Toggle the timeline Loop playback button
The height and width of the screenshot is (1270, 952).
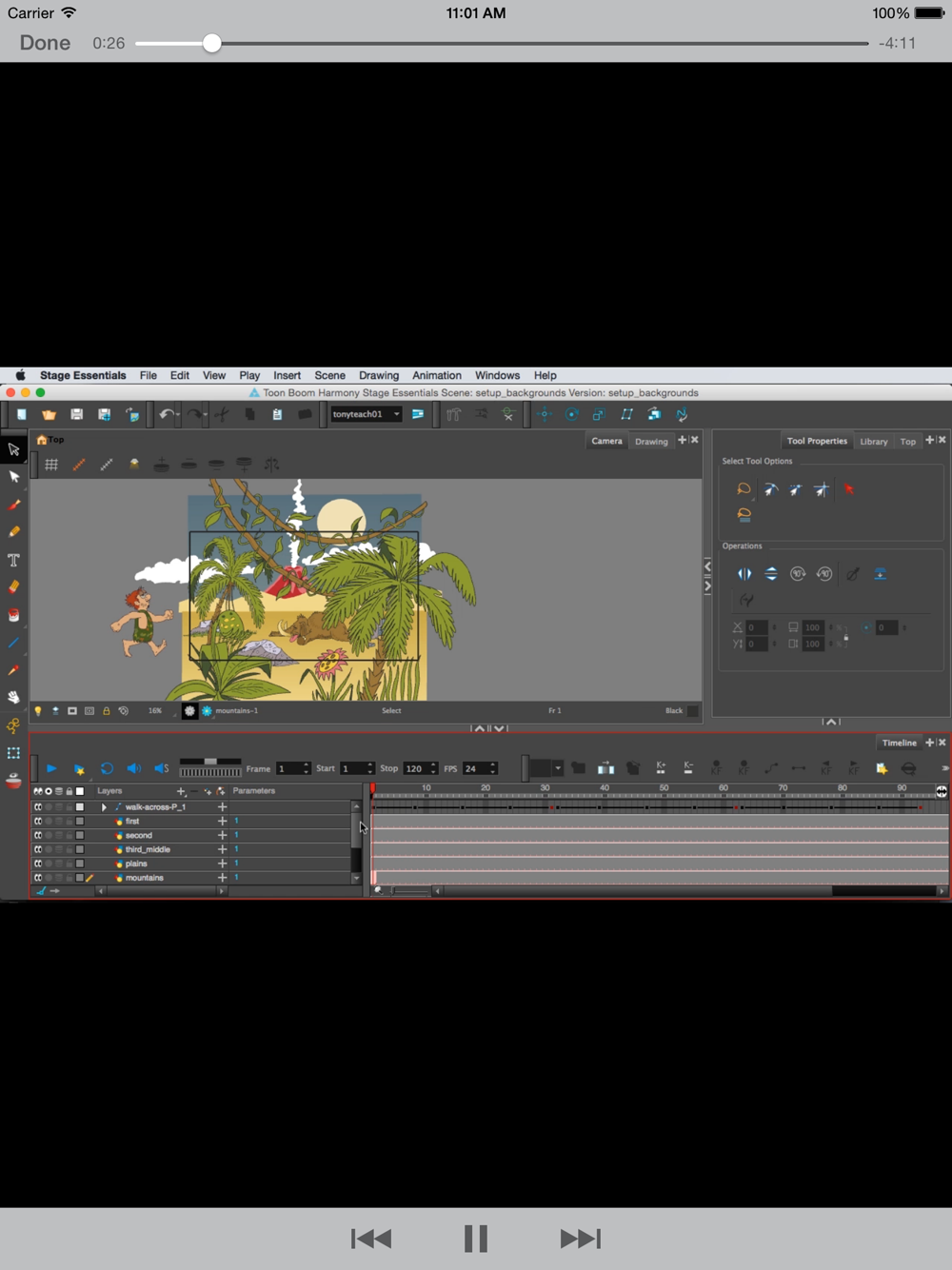coord(107,768)
